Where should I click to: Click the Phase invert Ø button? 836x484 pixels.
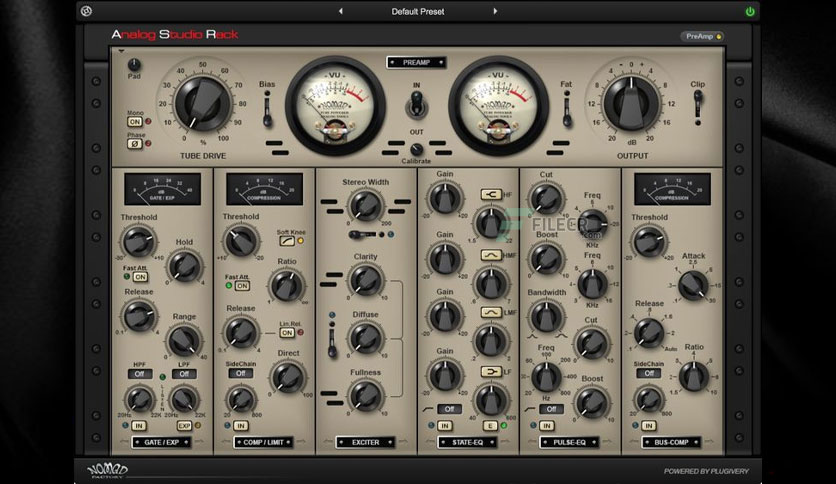[134, 143]
